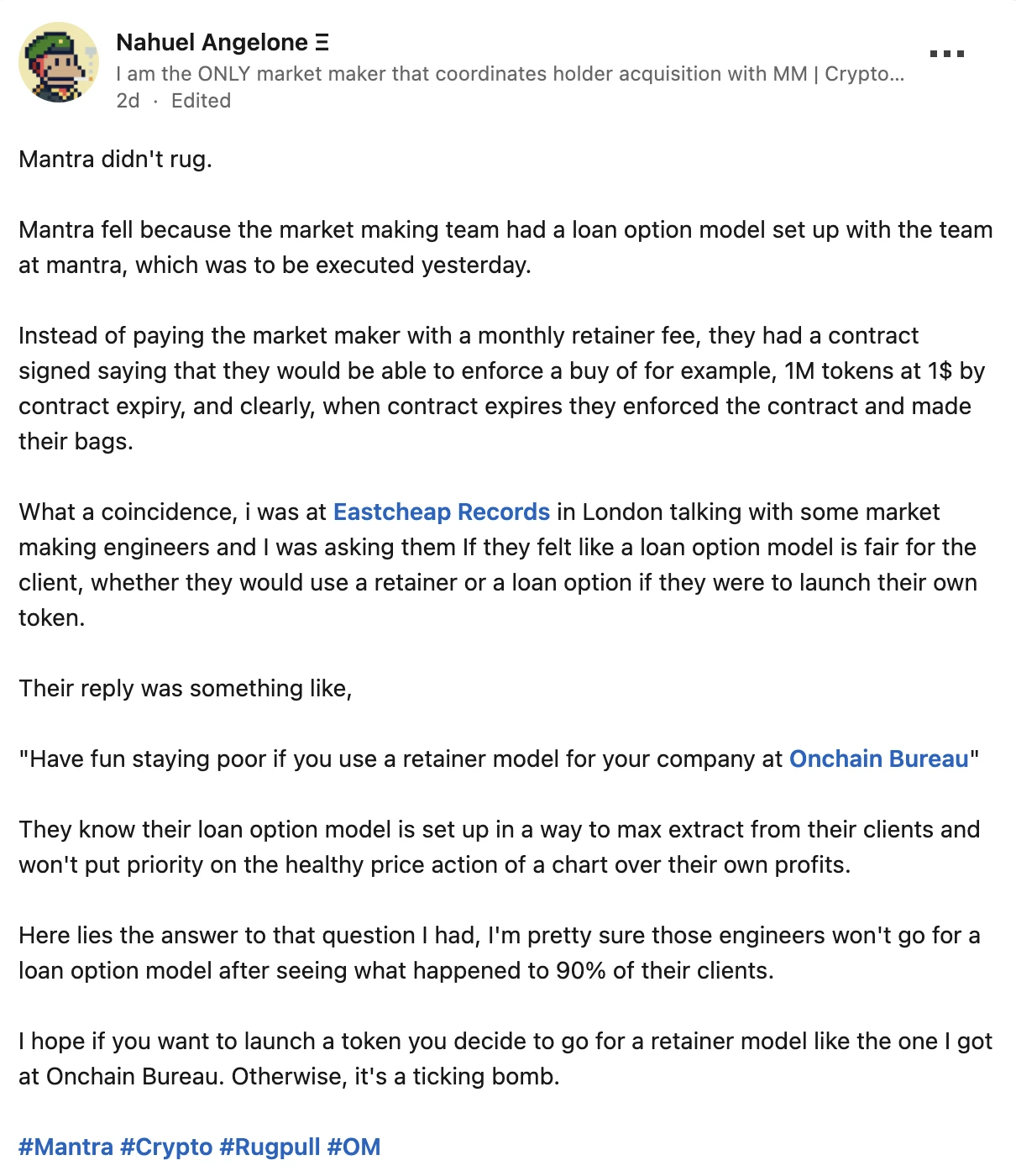1016x1176 pixels.
Task: Click Nahuel Angelone's pixel-art avatar
Action: (x=59, y=63)
